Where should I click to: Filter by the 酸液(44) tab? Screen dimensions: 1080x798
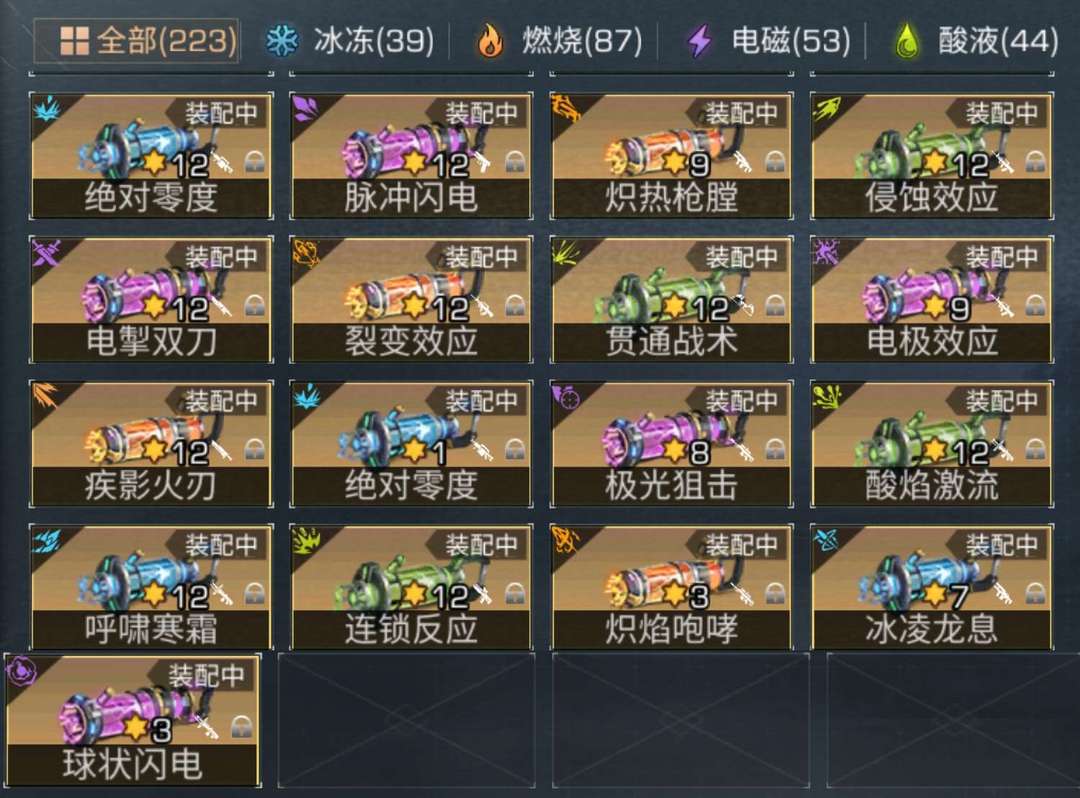click(x=975, y=41)
